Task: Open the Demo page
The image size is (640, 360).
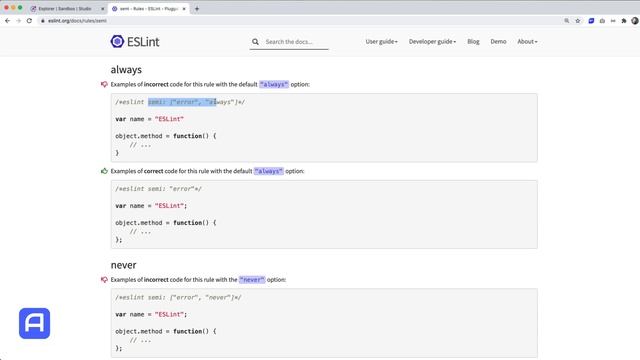Action: pyautogui.click(x=498, y=42)
